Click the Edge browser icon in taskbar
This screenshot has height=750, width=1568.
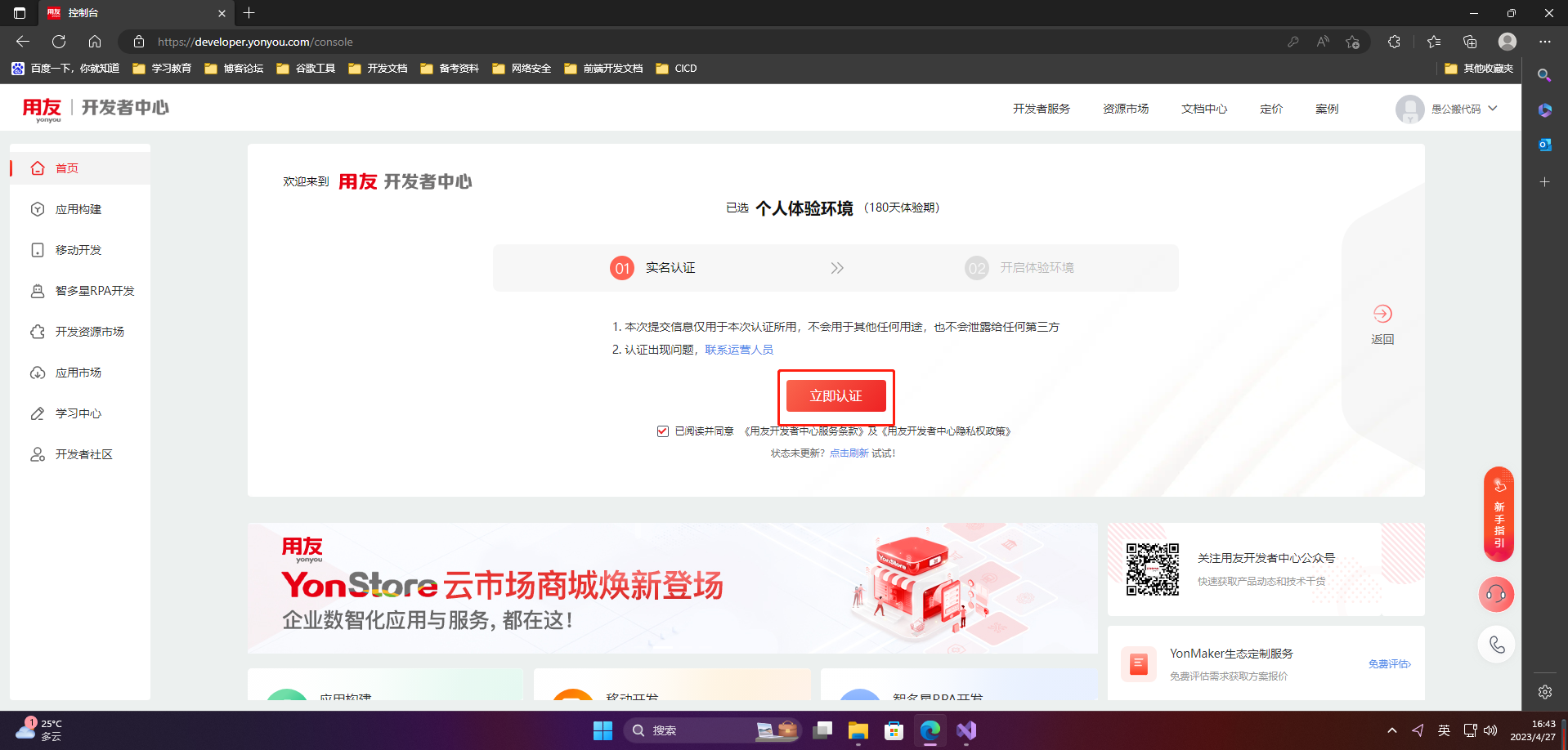[930, 730]
